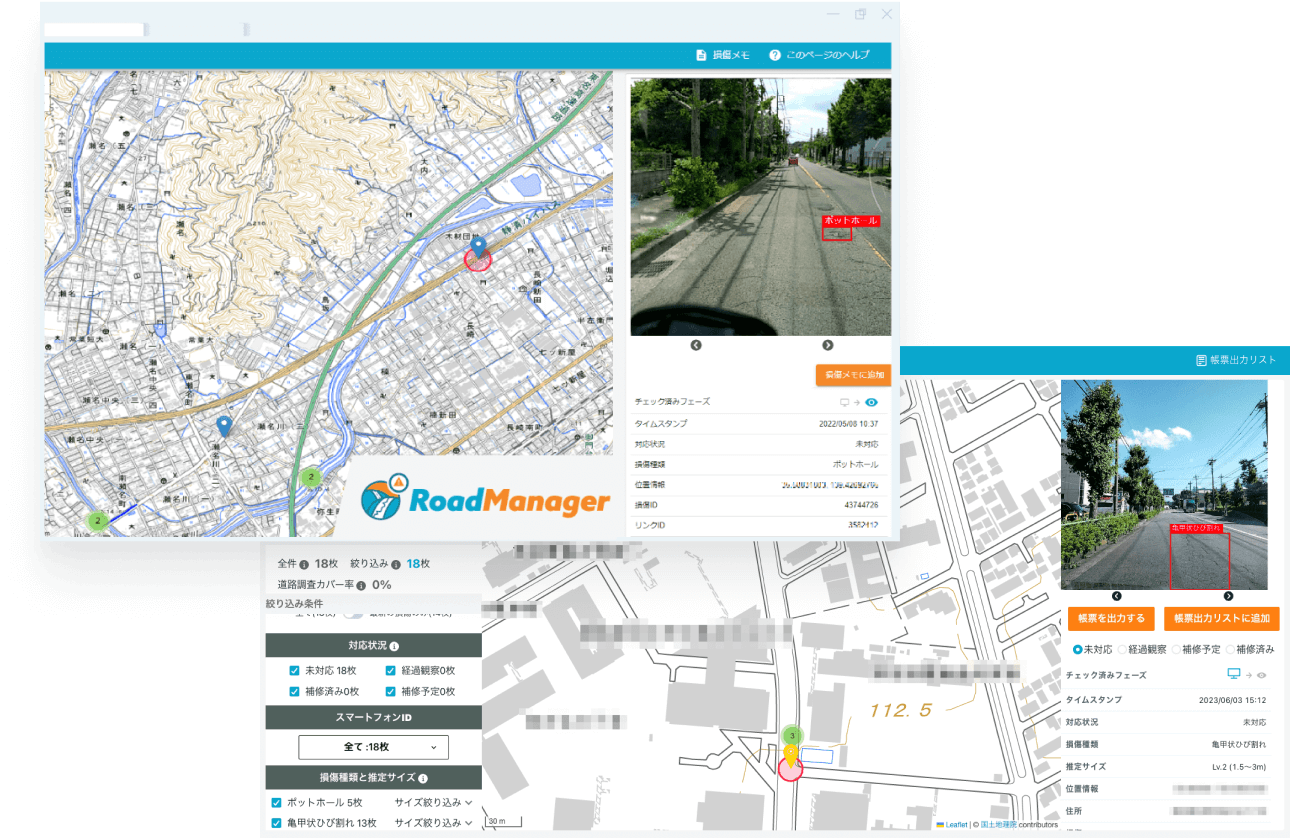The height and width of the screenshot is (838, 1290).
Task: Click info icon beside 道路調査カバー率
Action: coord(361,585)
